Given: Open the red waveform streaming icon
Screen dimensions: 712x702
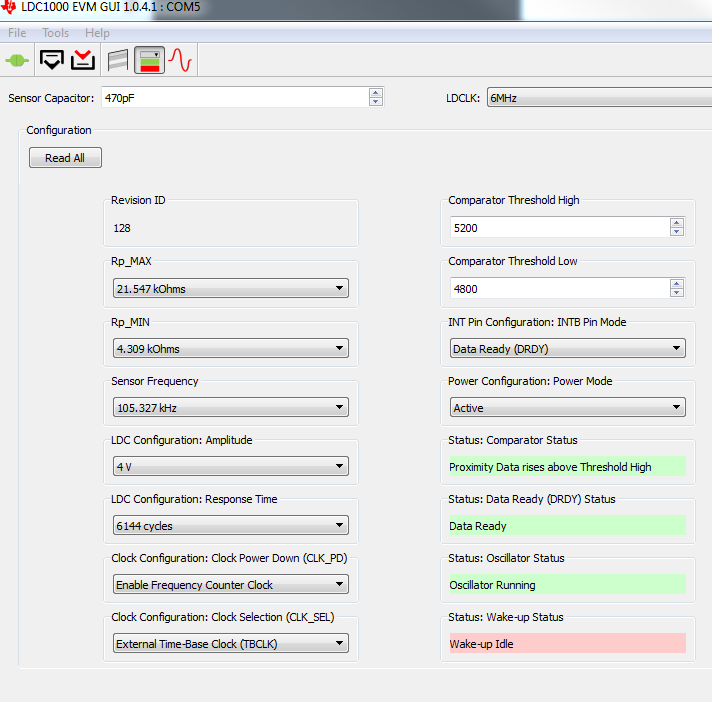Looking at the screenshot, I should click(x=181, y=60).
